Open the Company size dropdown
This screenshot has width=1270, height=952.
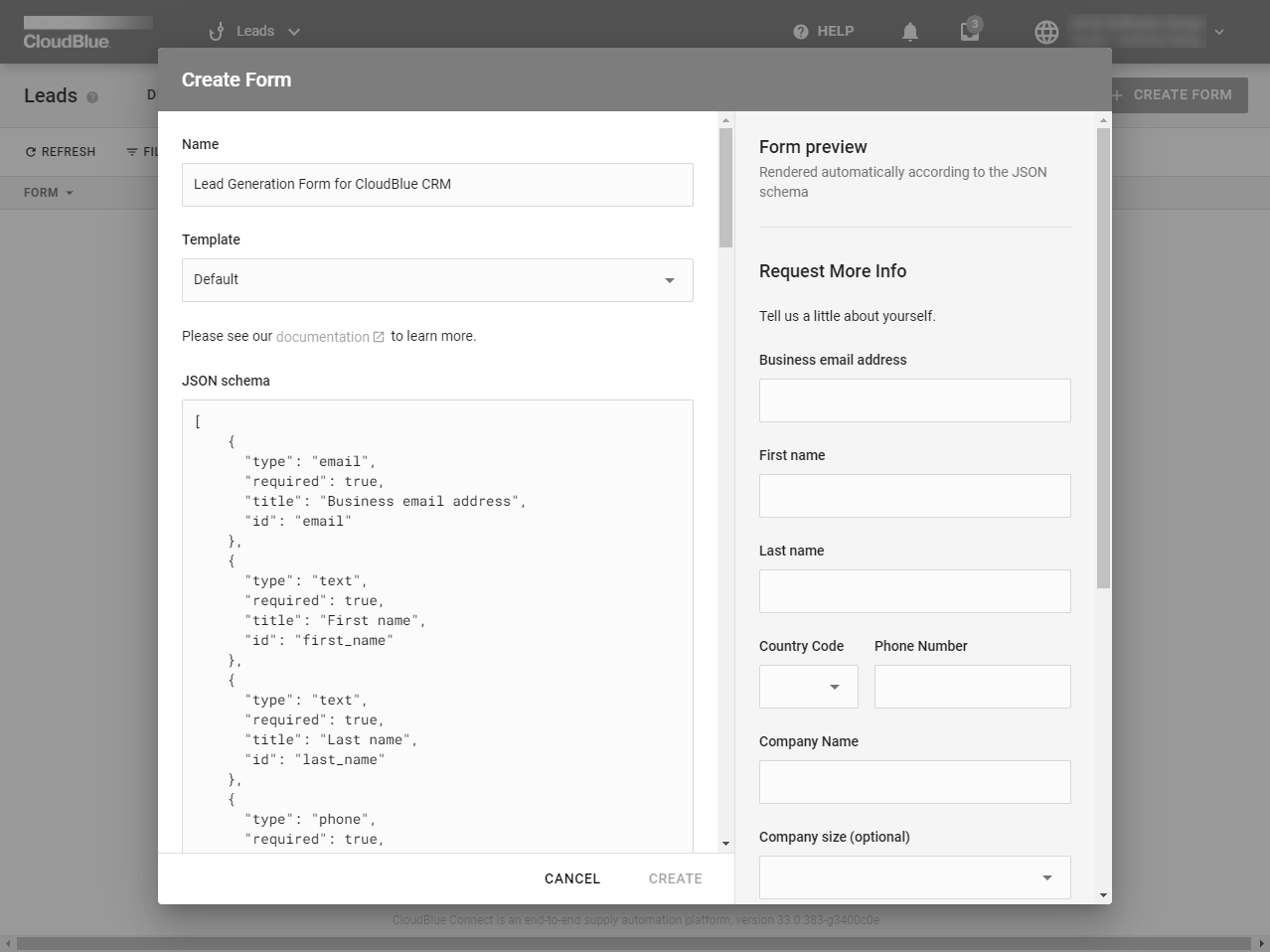click(x=915, y=877)
